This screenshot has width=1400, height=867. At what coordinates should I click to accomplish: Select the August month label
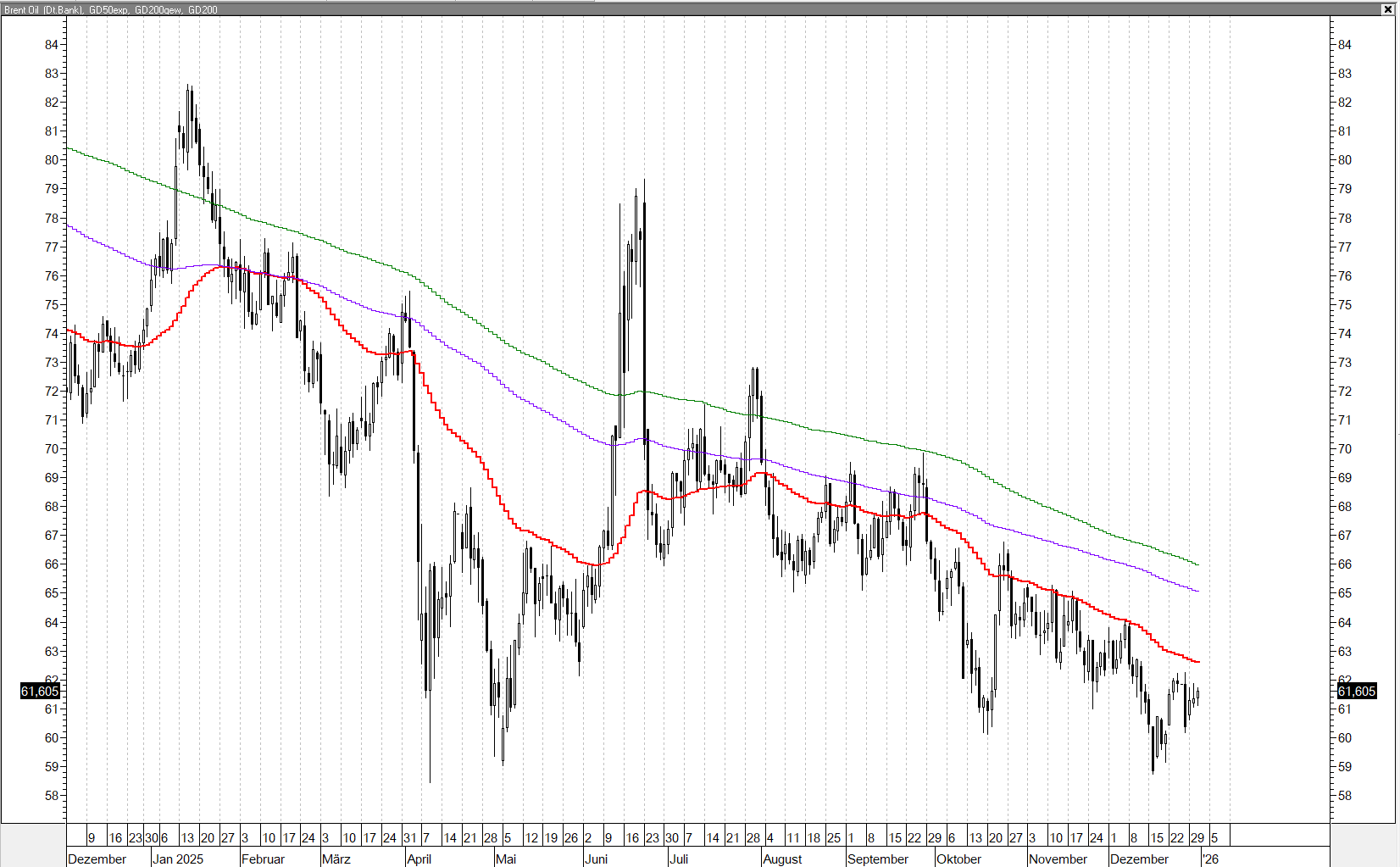781,859
